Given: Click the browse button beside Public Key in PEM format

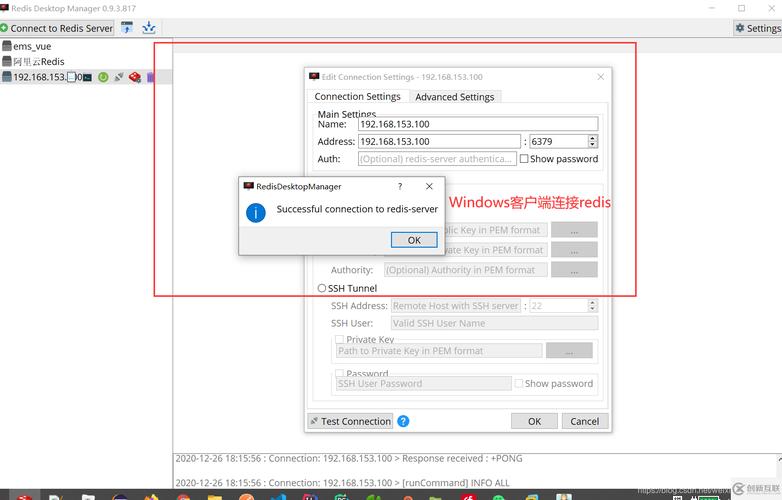Looking at the screenshot, I should point(574,230).
